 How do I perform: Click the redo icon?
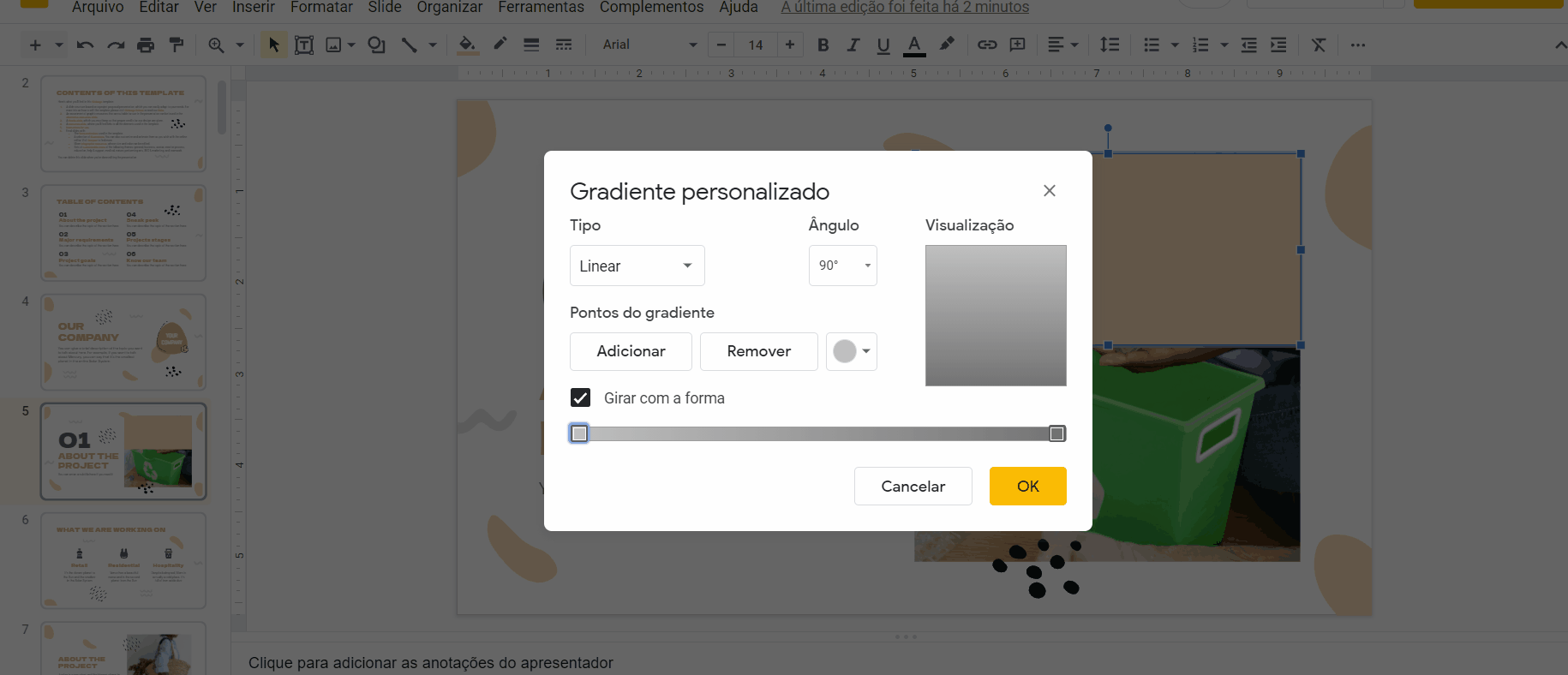(x=116, y=45)
